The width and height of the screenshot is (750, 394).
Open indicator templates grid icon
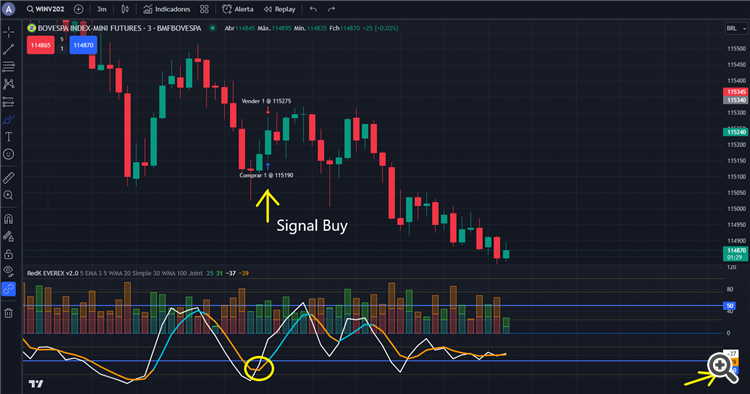click(x=204, y=9)
